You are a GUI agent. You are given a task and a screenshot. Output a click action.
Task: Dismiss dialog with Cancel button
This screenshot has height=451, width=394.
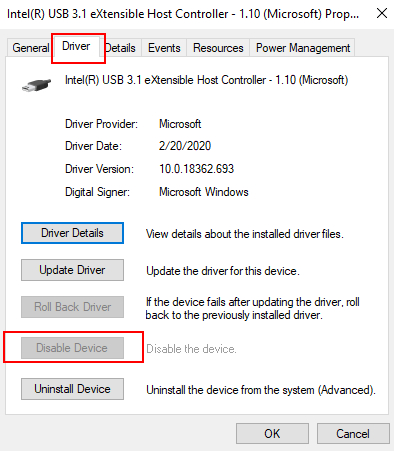(x=353, y=434)
